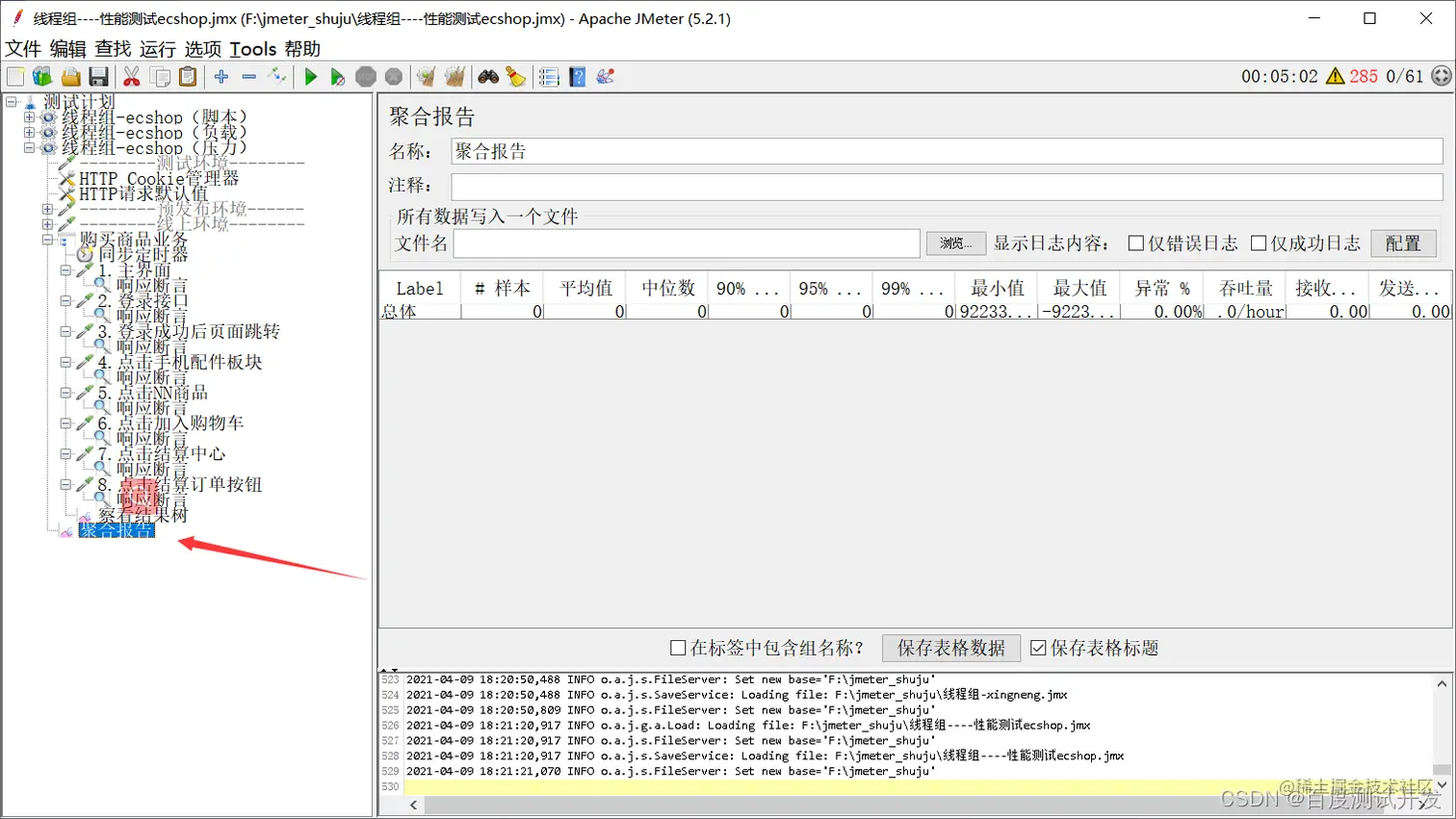Click the Cut scissors icon
Image resolution: width=1456 pixels, height=819 pixels.
tap(132, 77)
